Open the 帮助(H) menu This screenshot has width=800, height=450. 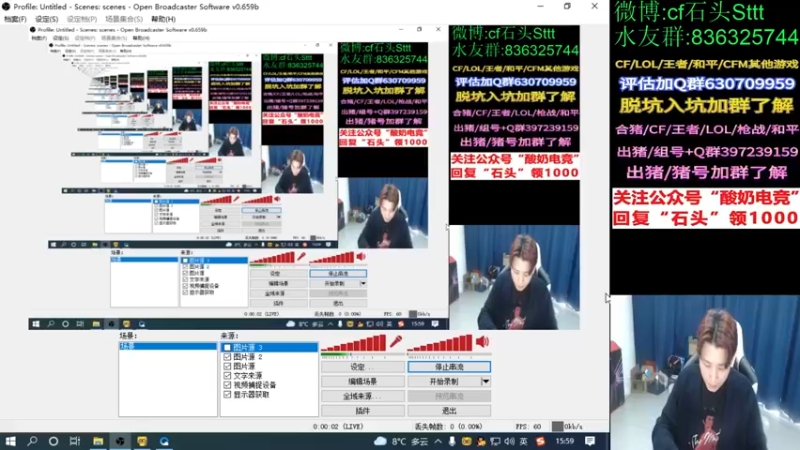click(163, 19)
